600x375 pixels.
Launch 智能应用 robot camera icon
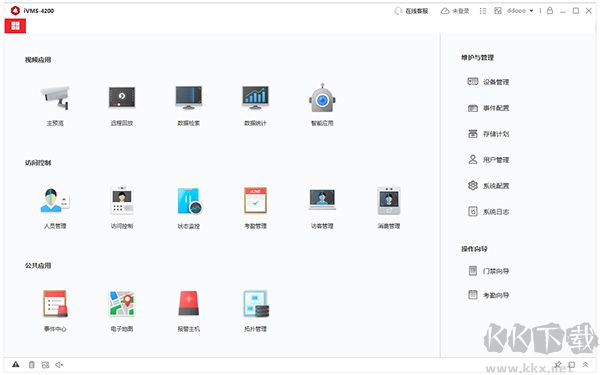coord(322,98)
